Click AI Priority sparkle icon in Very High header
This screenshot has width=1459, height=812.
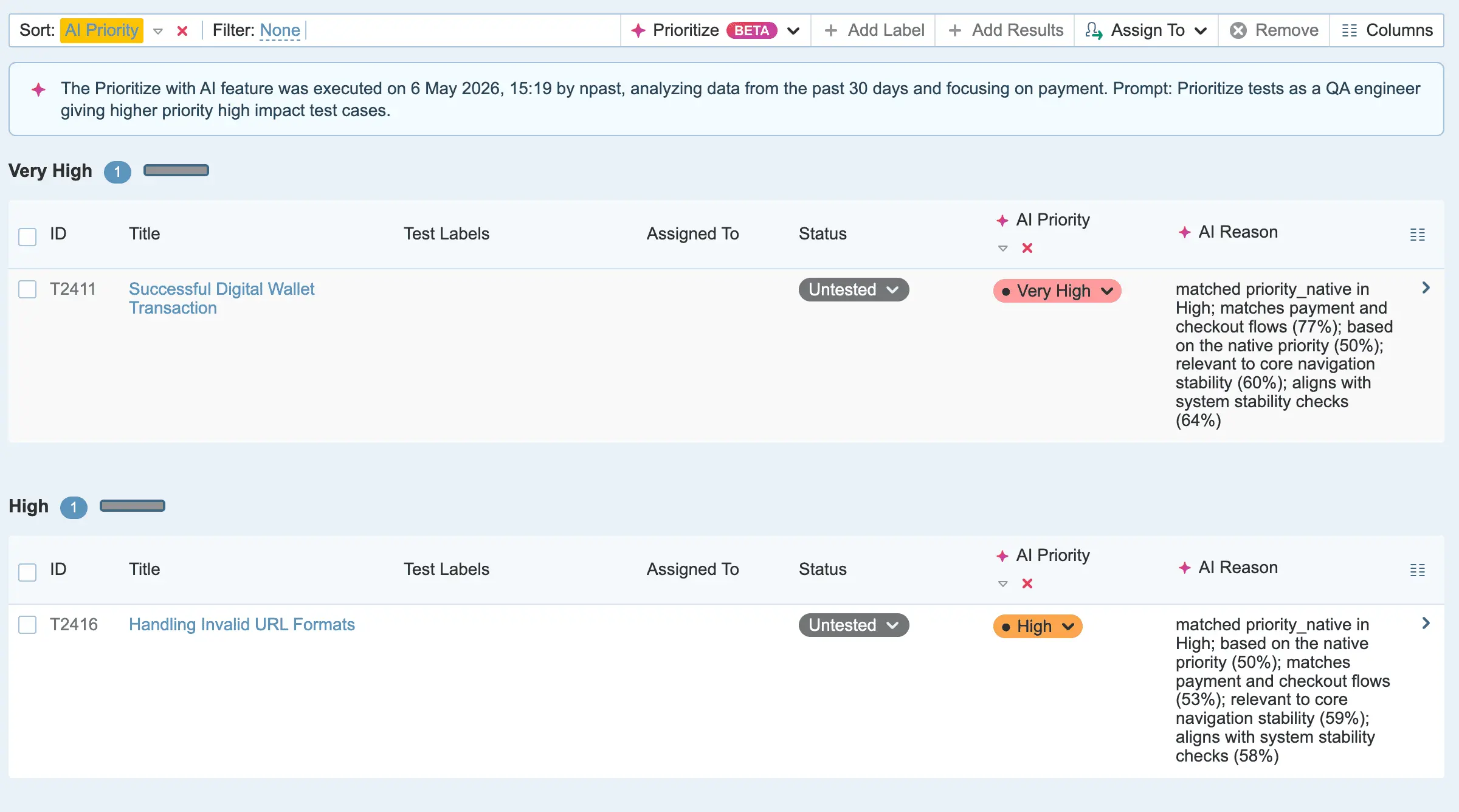pyautogui.click(x=1002, y=221)
